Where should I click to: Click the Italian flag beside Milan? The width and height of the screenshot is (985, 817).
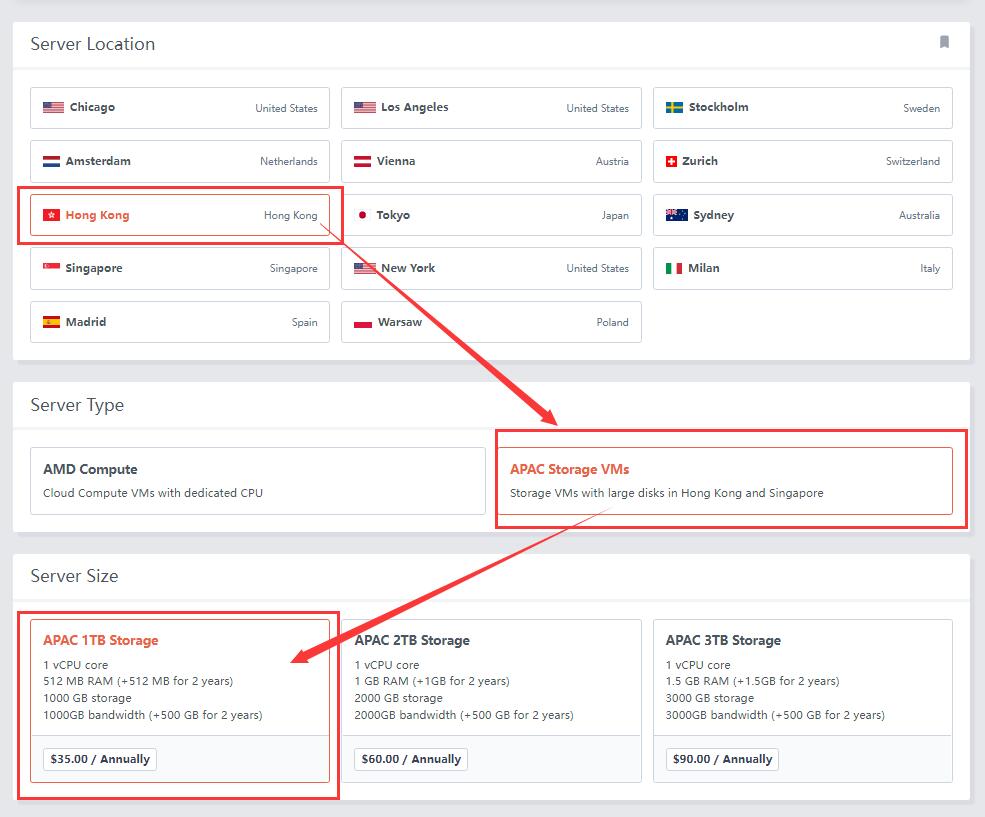pyautogui.click(x=674, y=268)
